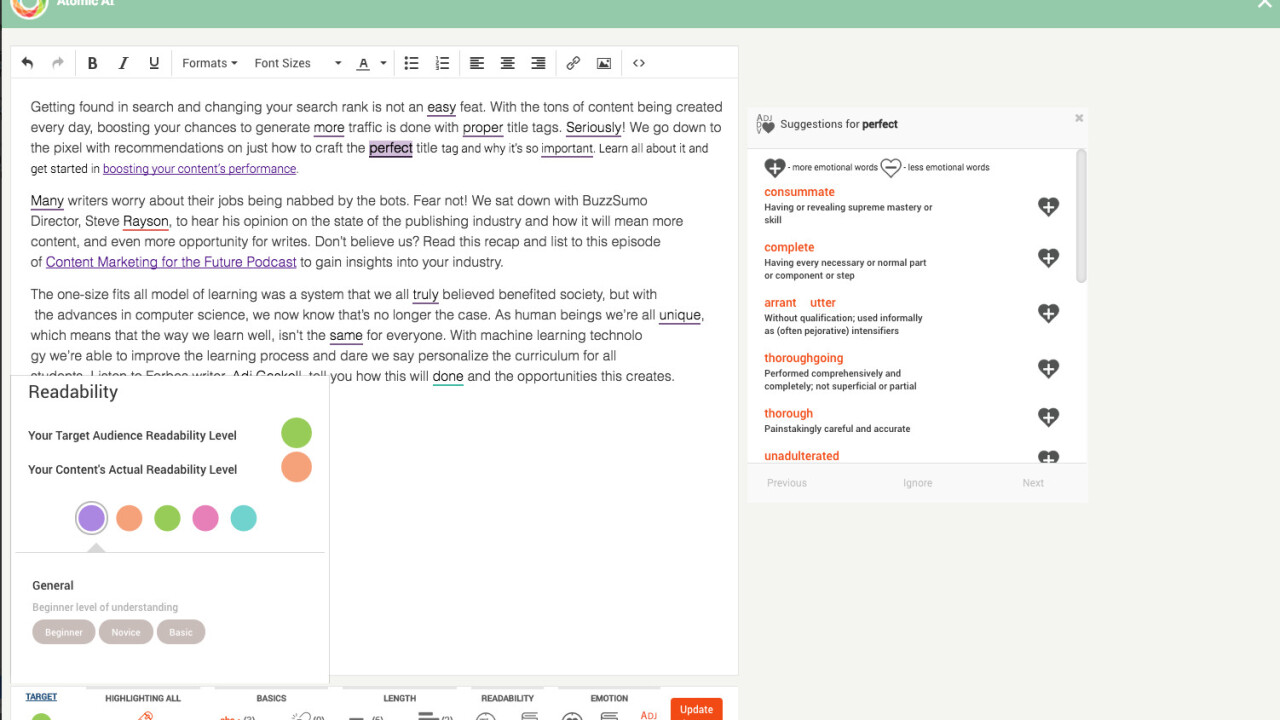Insert a bulleted list
Image resolution: width=1280 pixels, height=720 pixels.
point(411,63)
